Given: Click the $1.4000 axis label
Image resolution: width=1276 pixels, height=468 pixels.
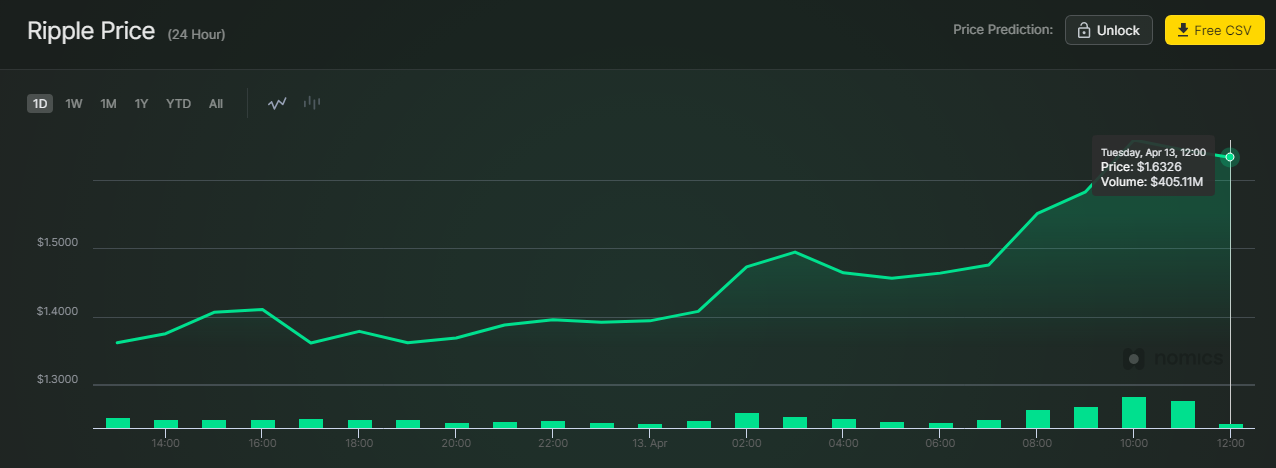Looking at the screenshot, I should (x=56, y=313).
